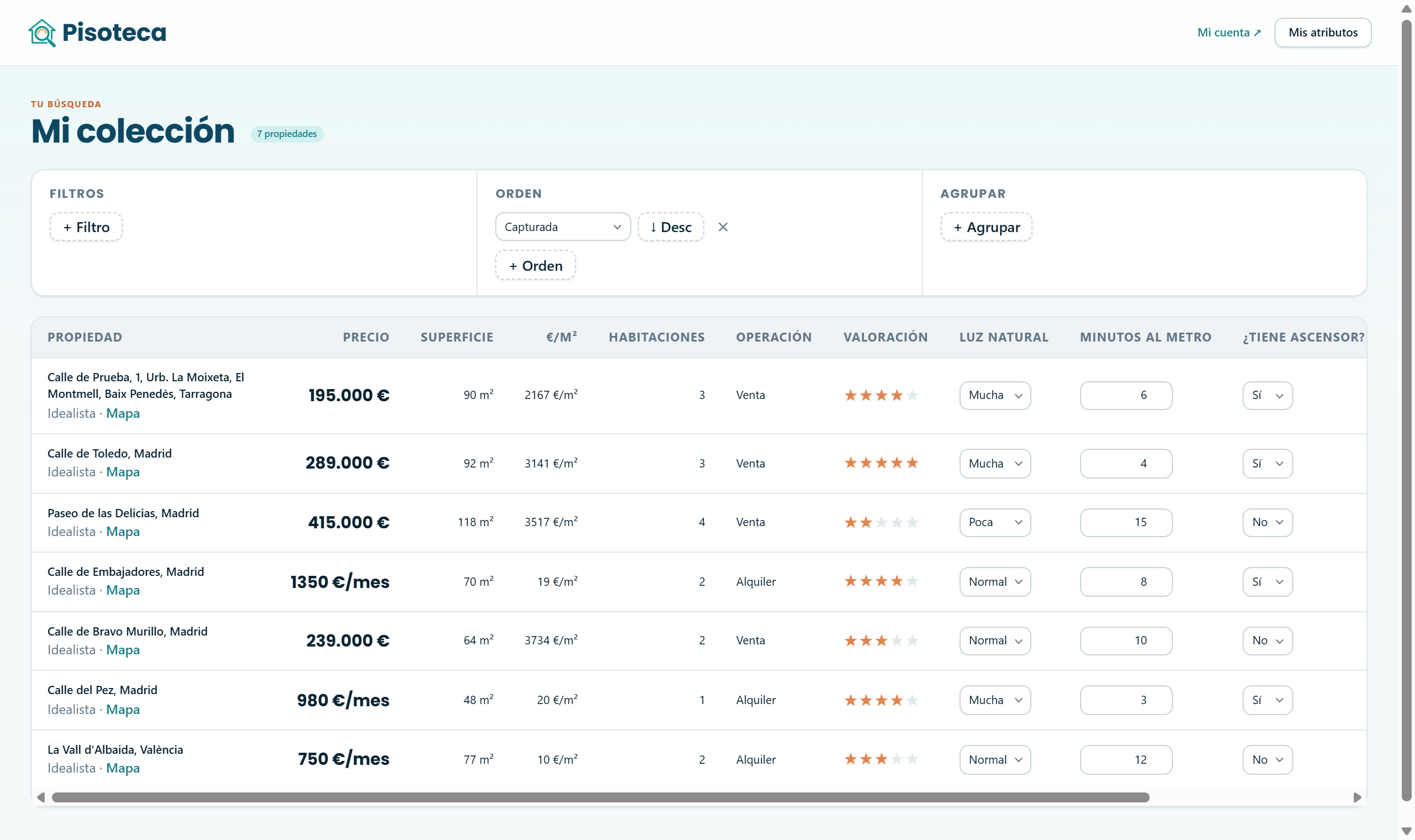
Task: Click the vertical page scrollbar thumb
Action: 1406,411
